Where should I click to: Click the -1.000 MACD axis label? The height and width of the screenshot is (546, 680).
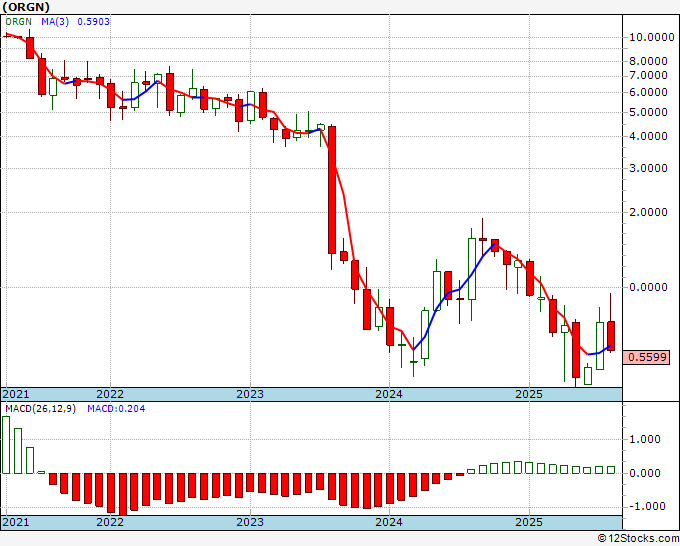(x=645, y=506)
